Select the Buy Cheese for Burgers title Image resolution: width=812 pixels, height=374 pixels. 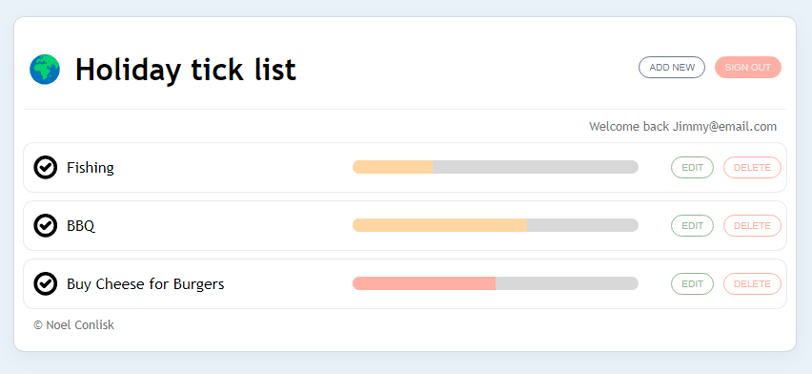[x=146, y=284]
